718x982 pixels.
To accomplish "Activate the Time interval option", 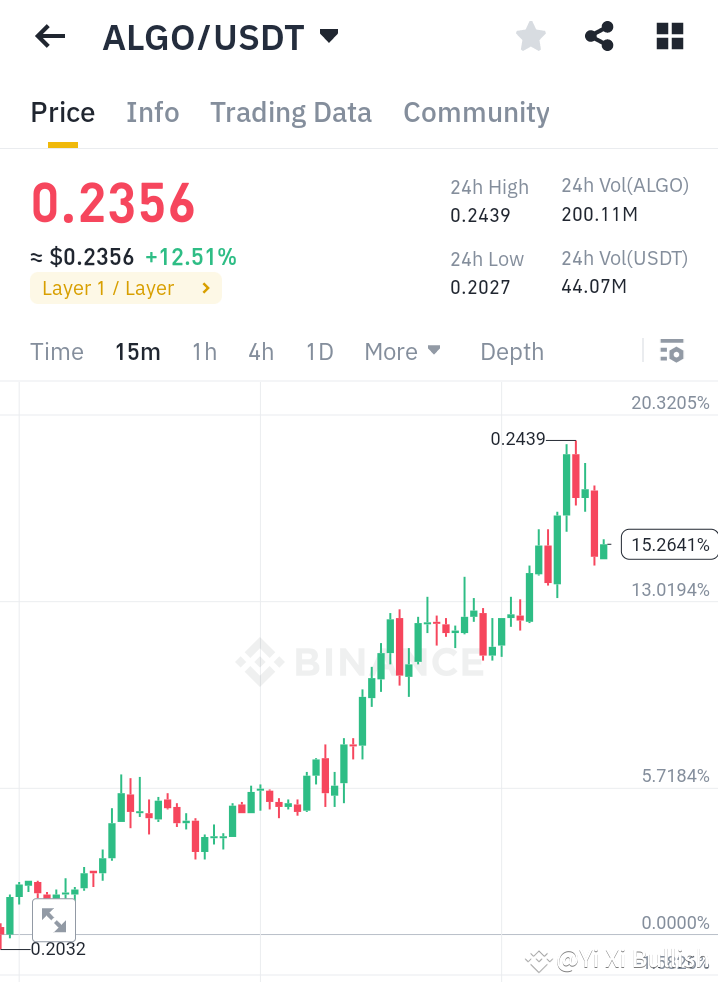I will click(56, 351).
